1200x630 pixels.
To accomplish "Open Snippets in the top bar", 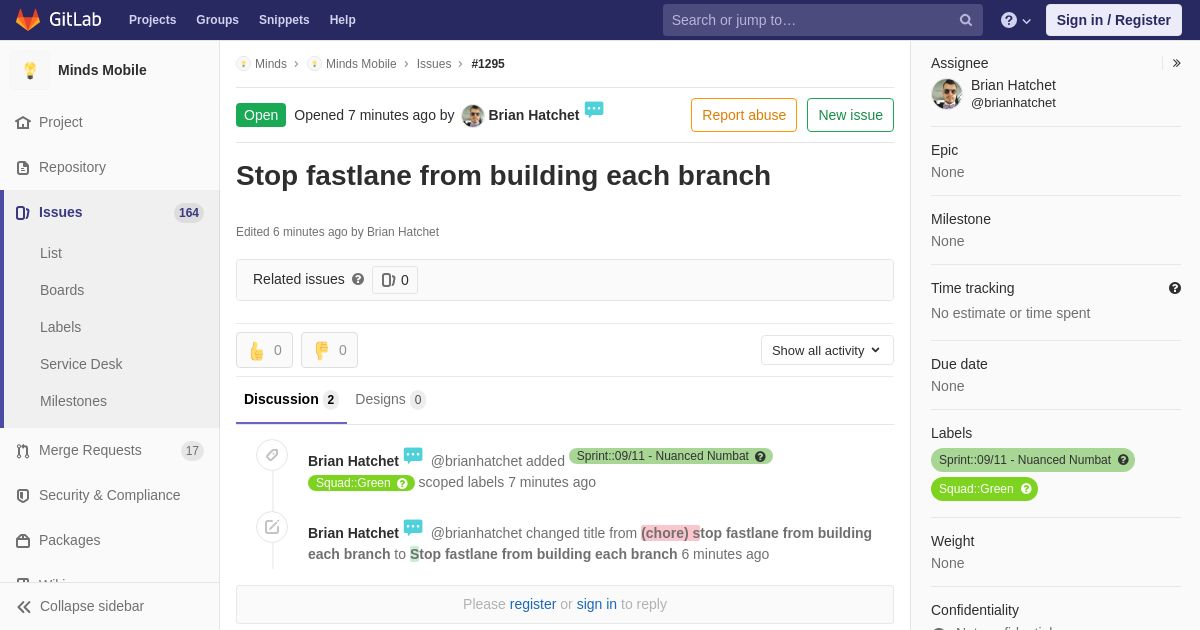I will (x=284, y=20).
